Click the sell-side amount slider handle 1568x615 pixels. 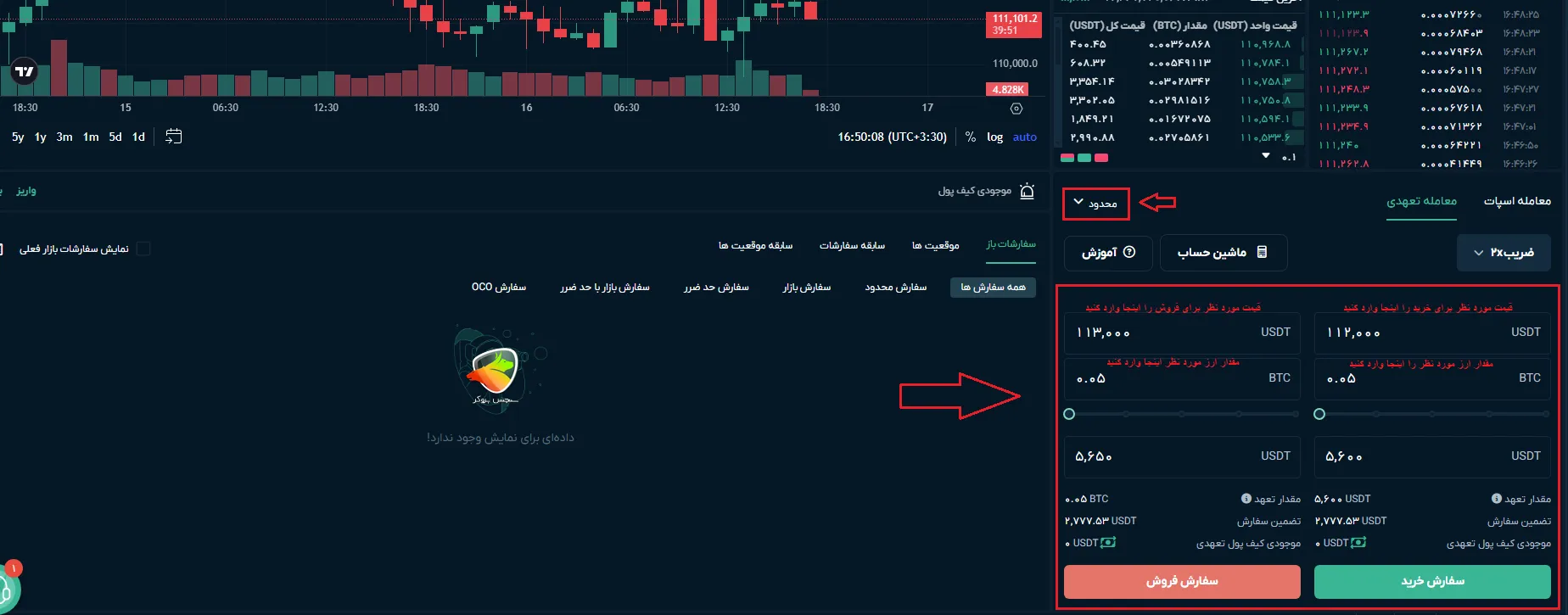click(x=1069, y=414)
